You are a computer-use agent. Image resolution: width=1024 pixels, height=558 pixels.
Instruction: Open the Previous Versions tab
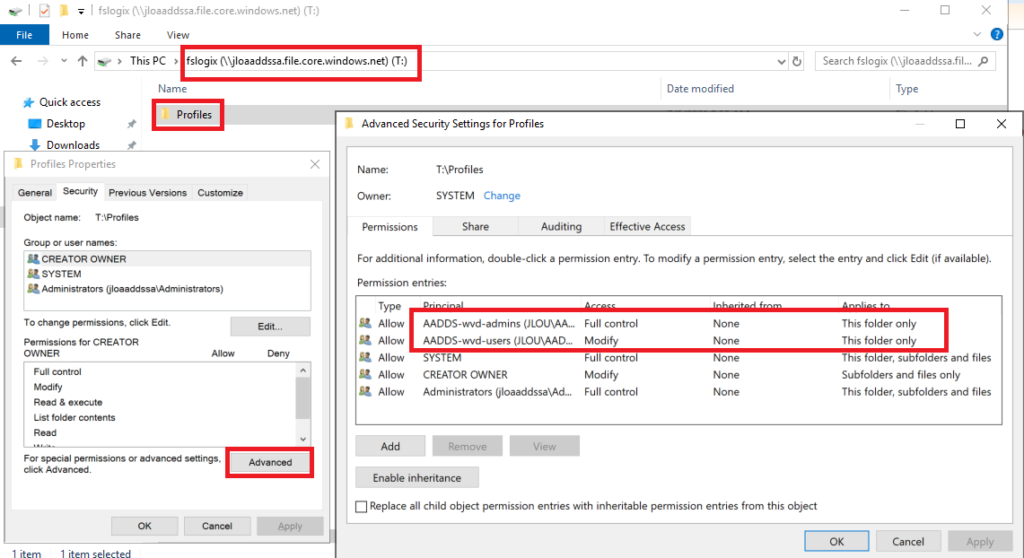pos(148,193)
